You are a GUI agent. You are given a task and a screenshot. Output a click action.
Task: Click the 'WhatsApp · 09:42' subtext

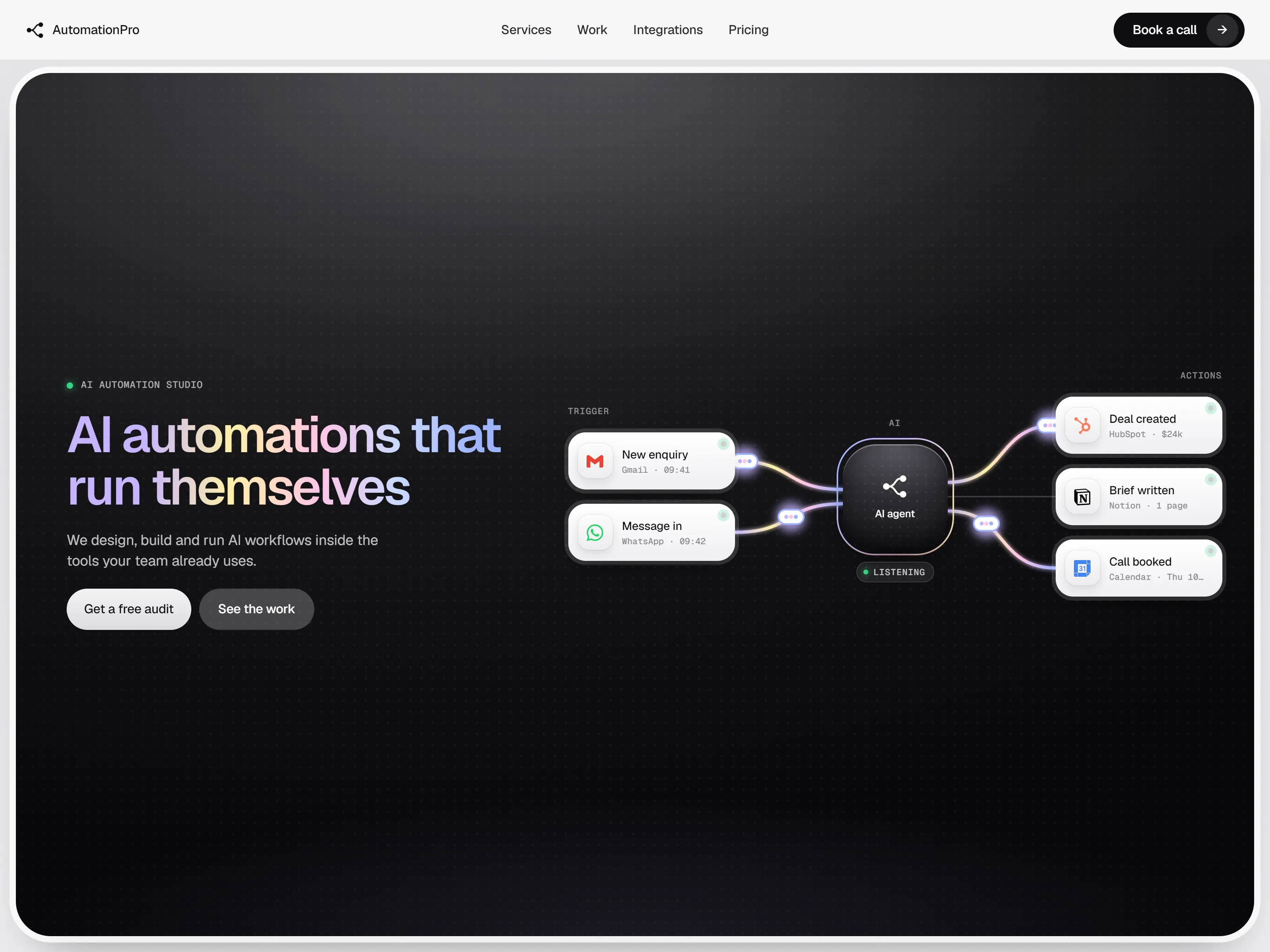[664, 541]
